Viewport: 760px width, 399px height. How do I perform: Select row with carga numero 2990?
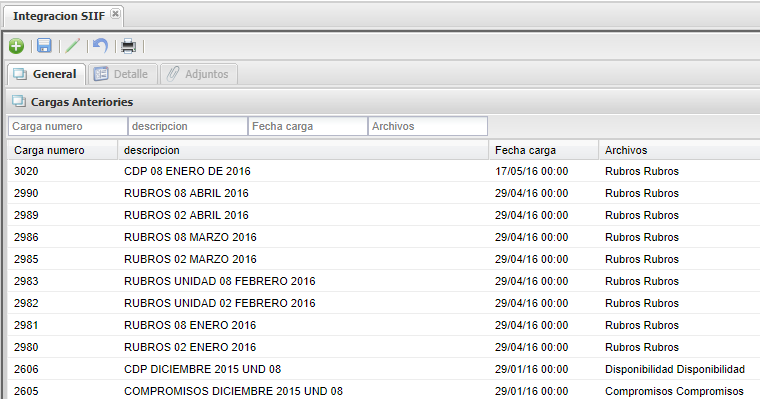383,193
